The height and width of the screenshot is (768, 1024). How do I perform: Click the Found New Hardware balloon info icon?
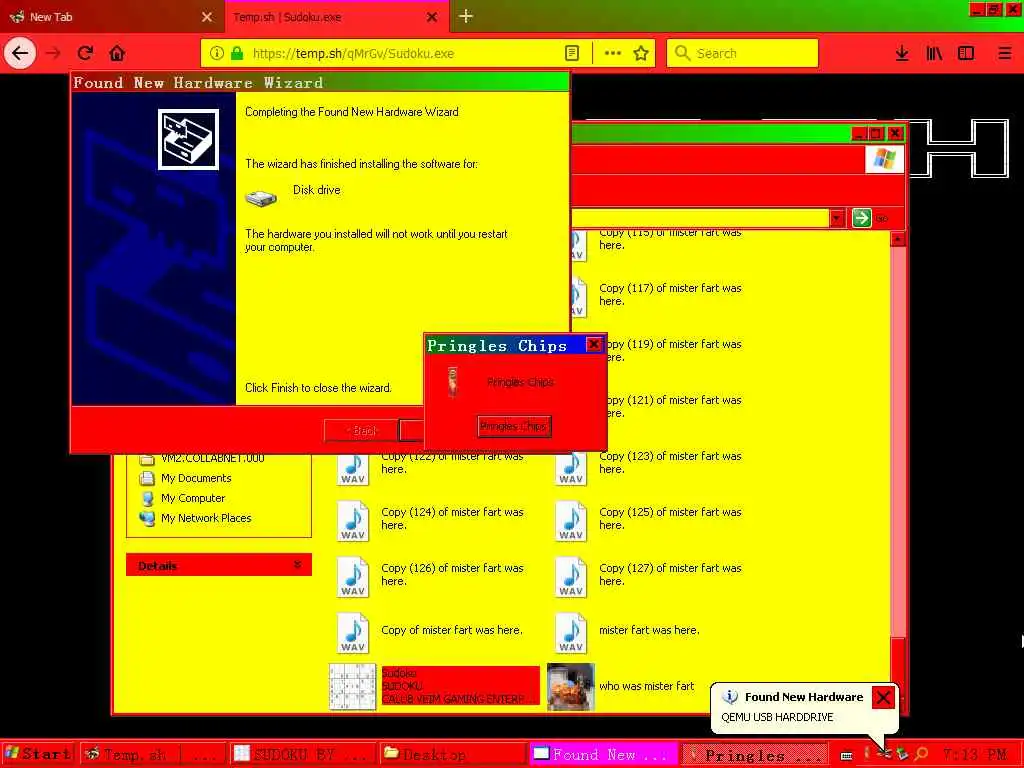(x=730, y=697)
